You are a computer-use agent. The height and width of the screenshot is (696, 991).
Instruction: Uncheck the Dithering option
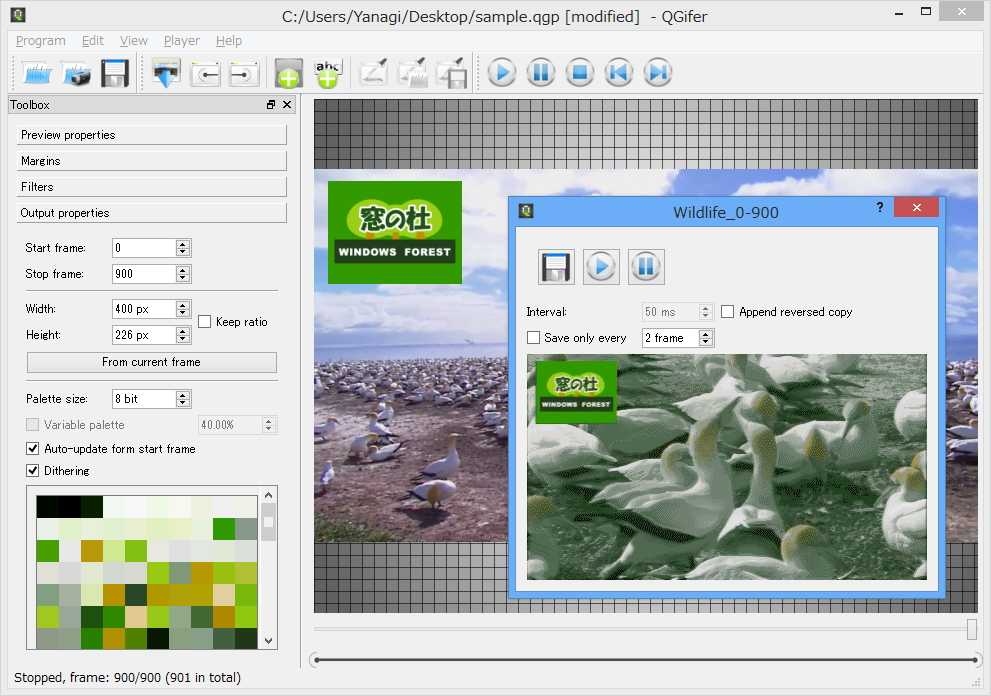point(32,471)
